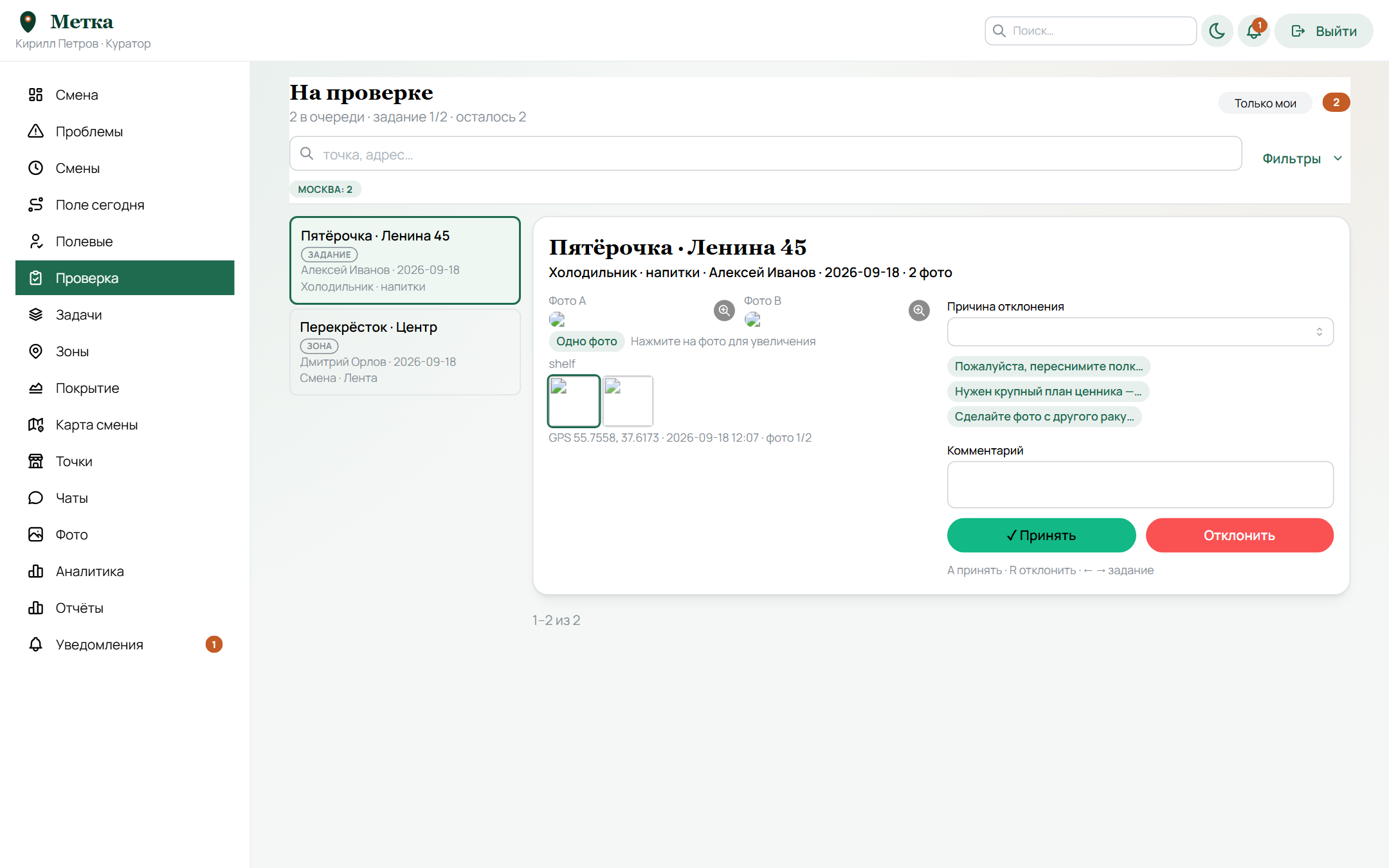Click the Уведомления bell icon in sidebar
The width and height of the screenshot is (1389, 868).
tap(35, 645)
